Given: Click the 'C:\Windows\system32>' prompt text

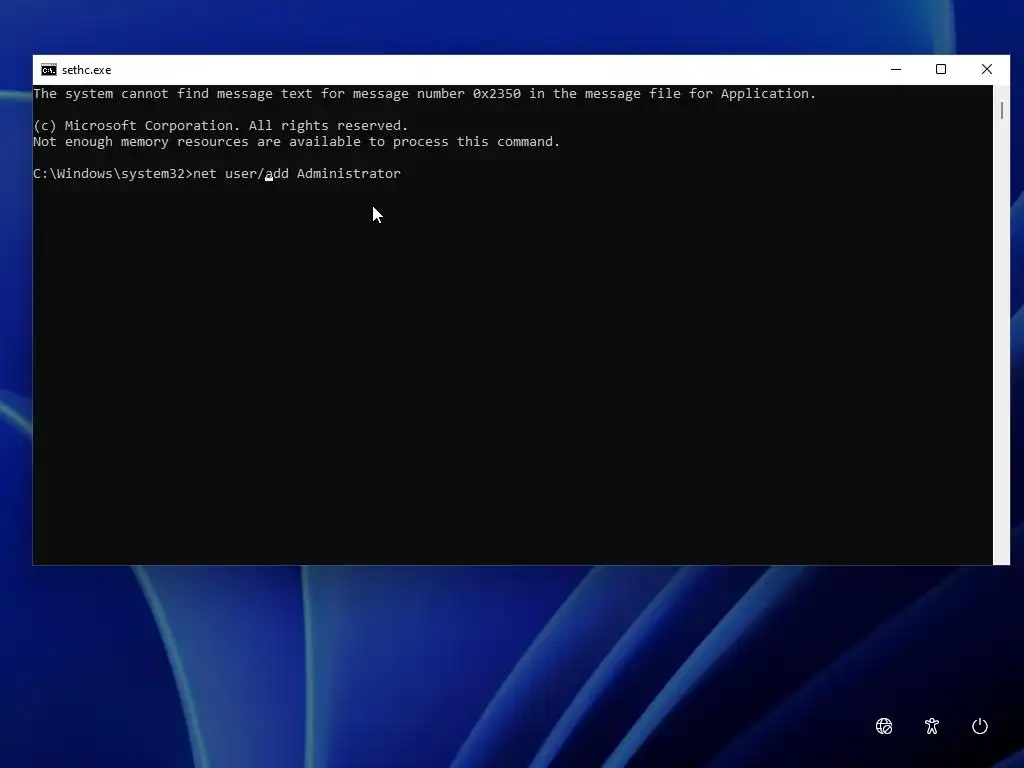Looking at the screenshot, I should [113, 174].
